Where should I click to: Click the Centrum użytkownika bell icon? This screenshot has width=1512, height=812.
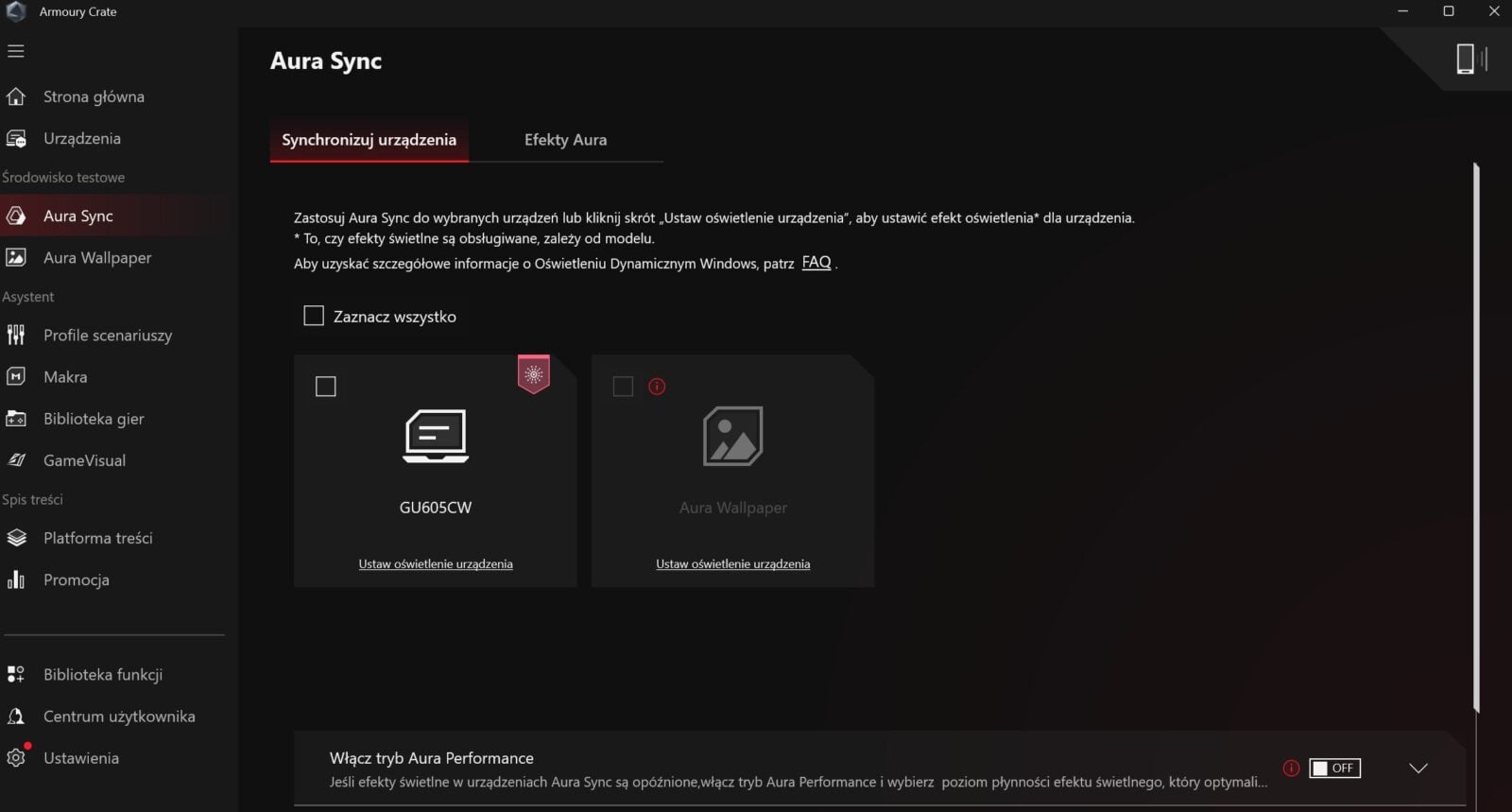coord(16,716)
